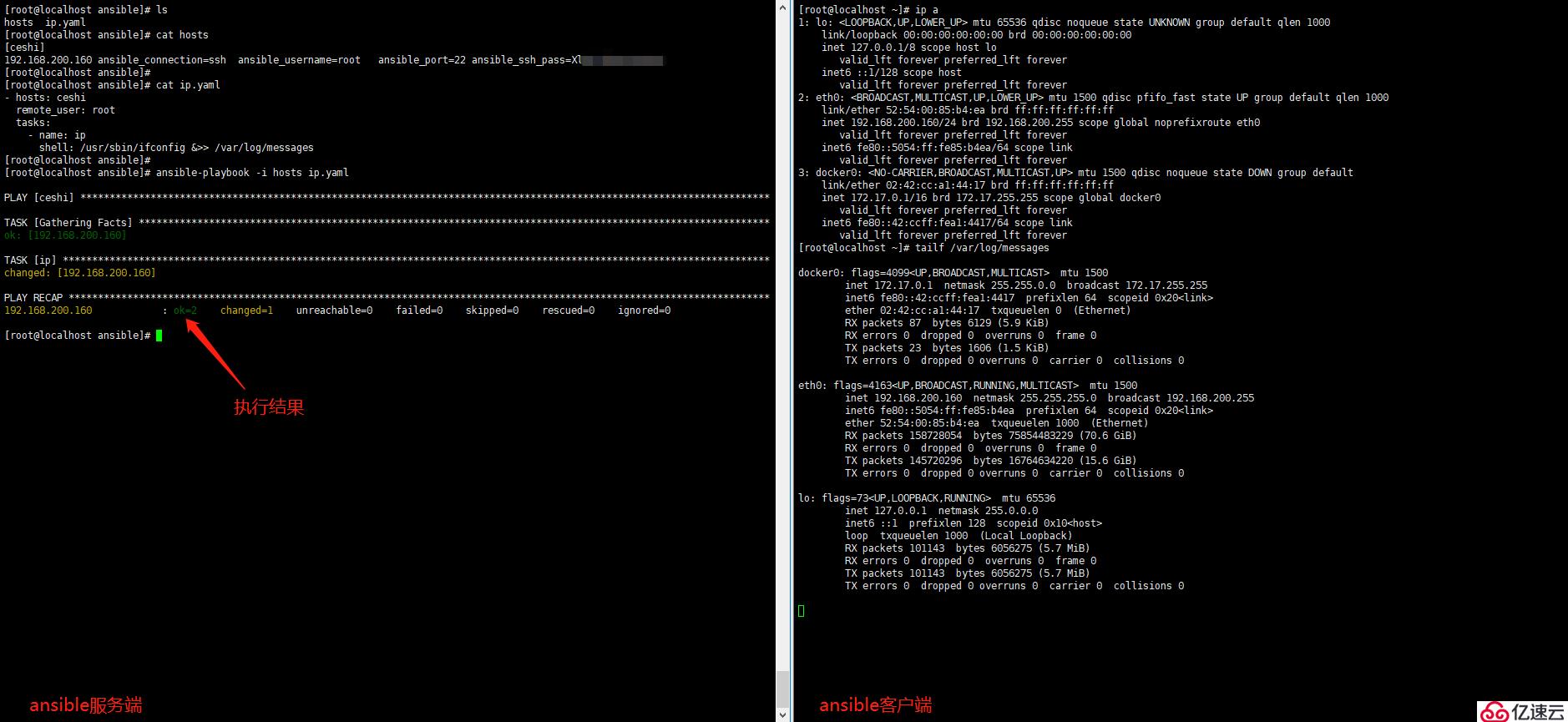Click 'rescued=0' in the play recap
The image size is (1568, 722).
[x=568, y=311]
